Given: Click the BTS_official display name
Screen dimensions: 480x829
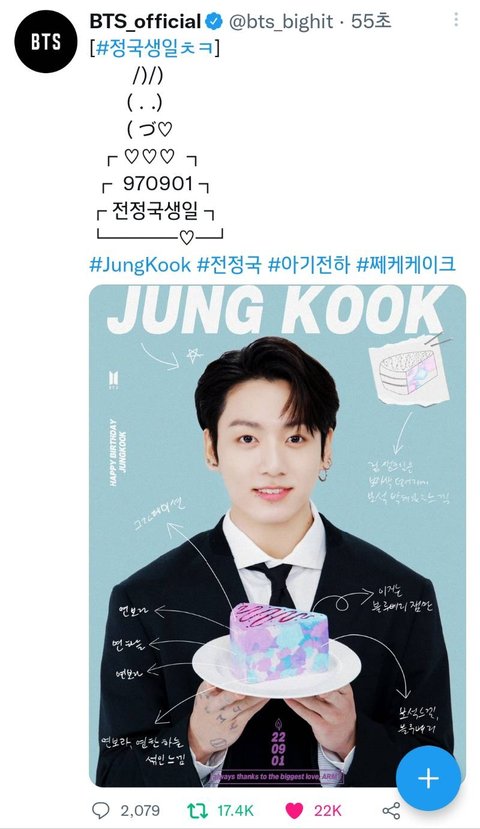Looking at the screenshot, I should pyautogui.click(x=145, y=22).
